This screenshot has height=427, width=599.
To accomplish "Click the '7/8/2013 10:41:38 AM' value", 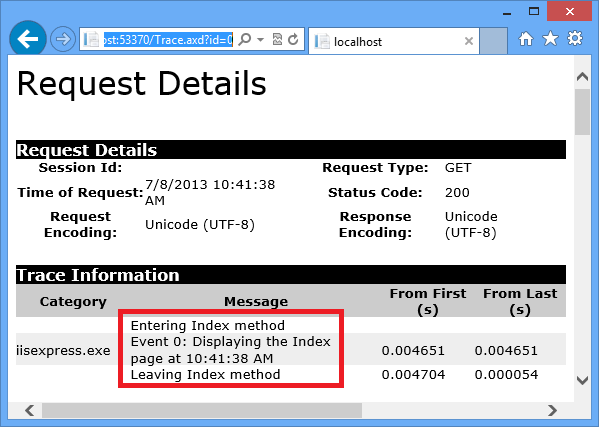I will (x=210, y=192).
